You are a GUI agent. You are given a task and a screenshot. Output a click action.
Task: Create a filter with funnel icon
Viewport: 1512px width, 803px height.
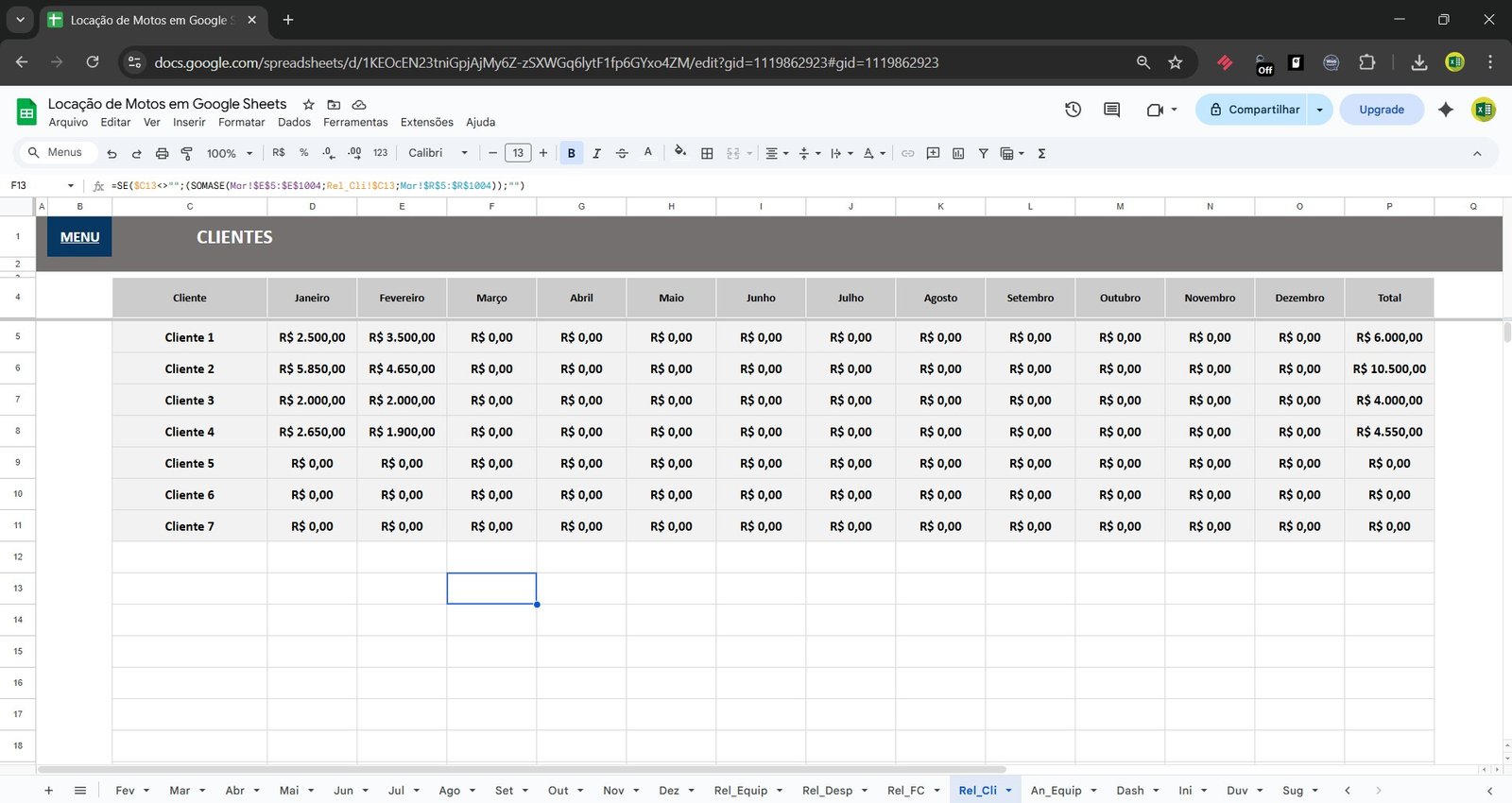[x=983, y=153]
